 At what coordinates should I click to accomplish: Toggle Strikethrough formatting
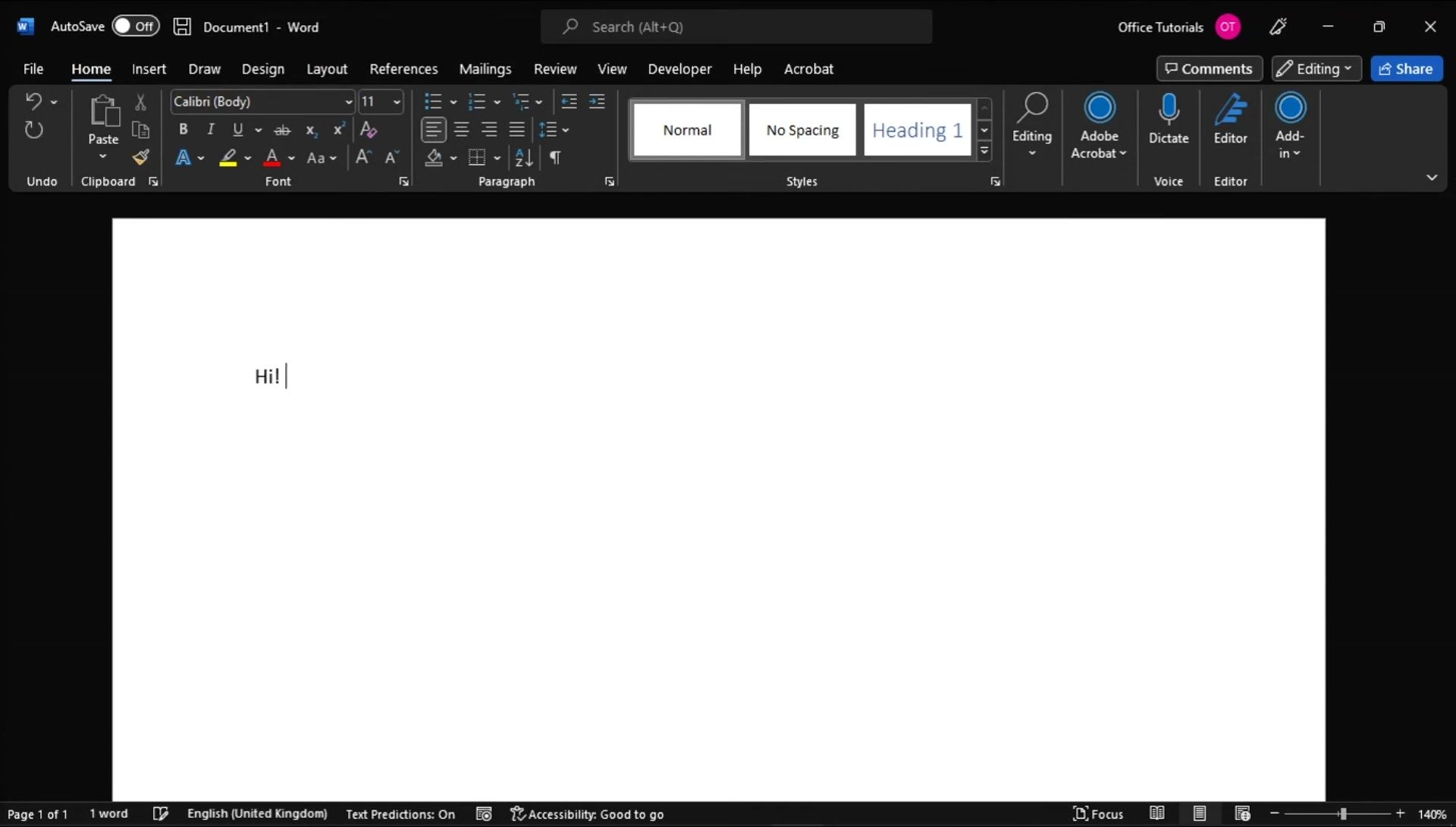282,130
